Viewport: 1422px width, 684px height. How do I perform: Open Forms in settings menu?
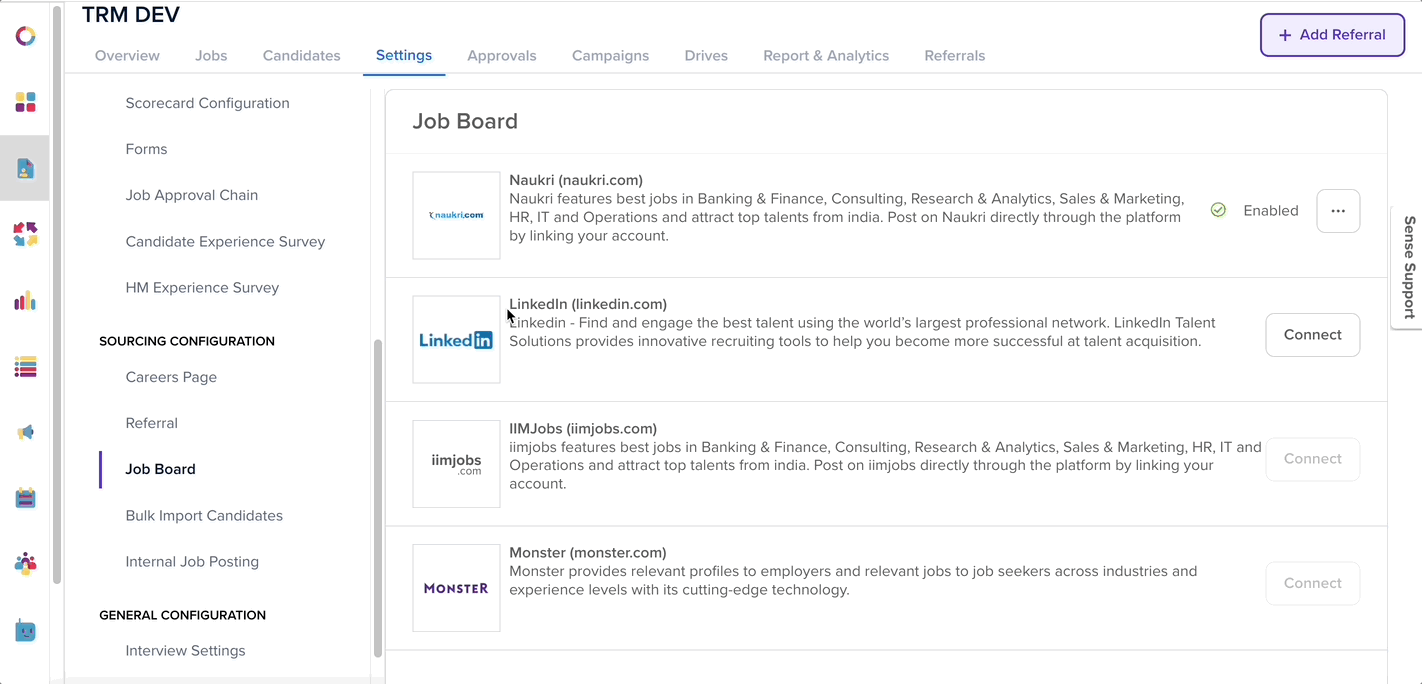point(147,149)
